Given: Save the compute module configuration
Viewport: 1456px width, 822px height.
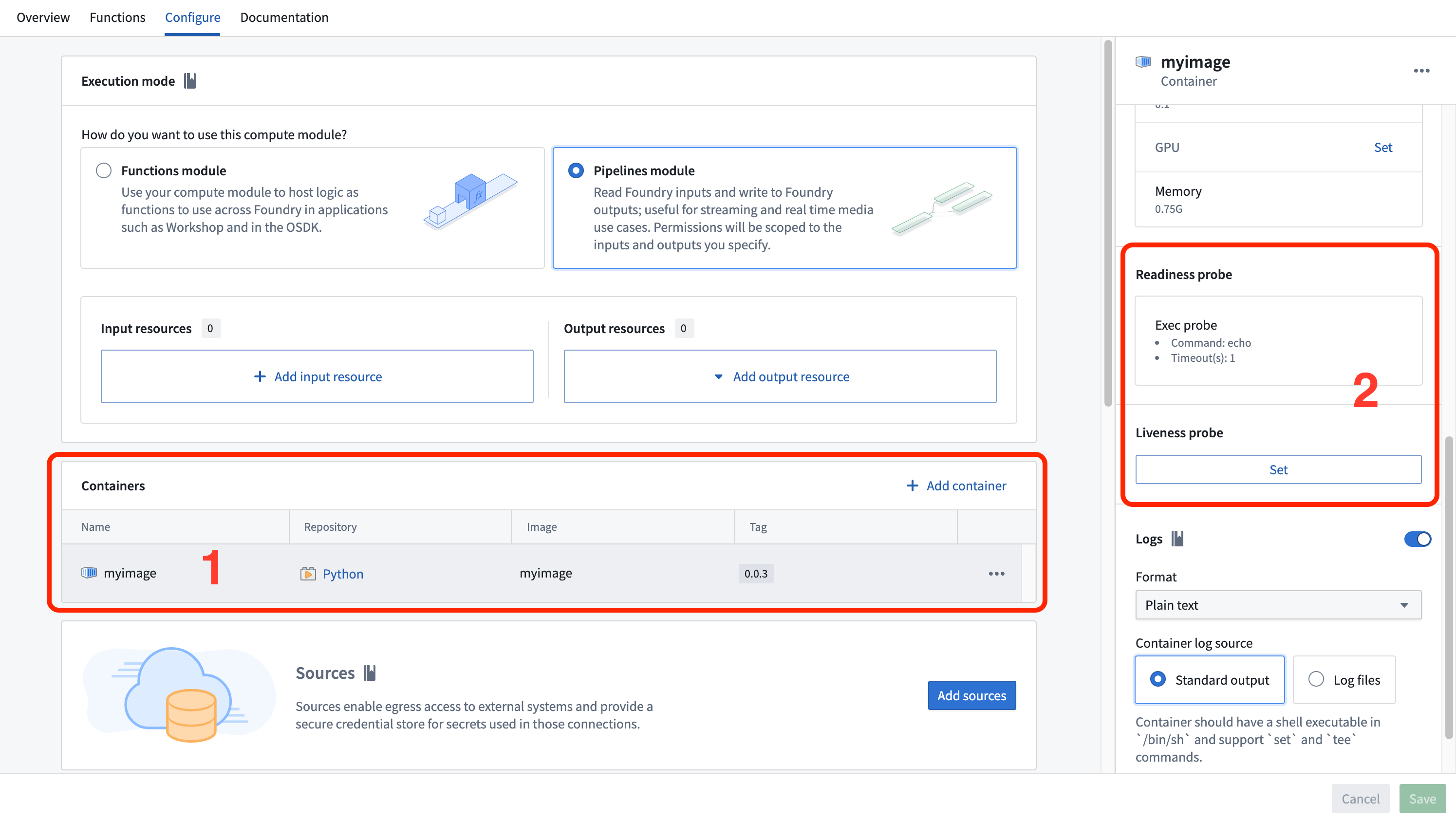Looking at the screenshot, I should (x=1422, y=798).
